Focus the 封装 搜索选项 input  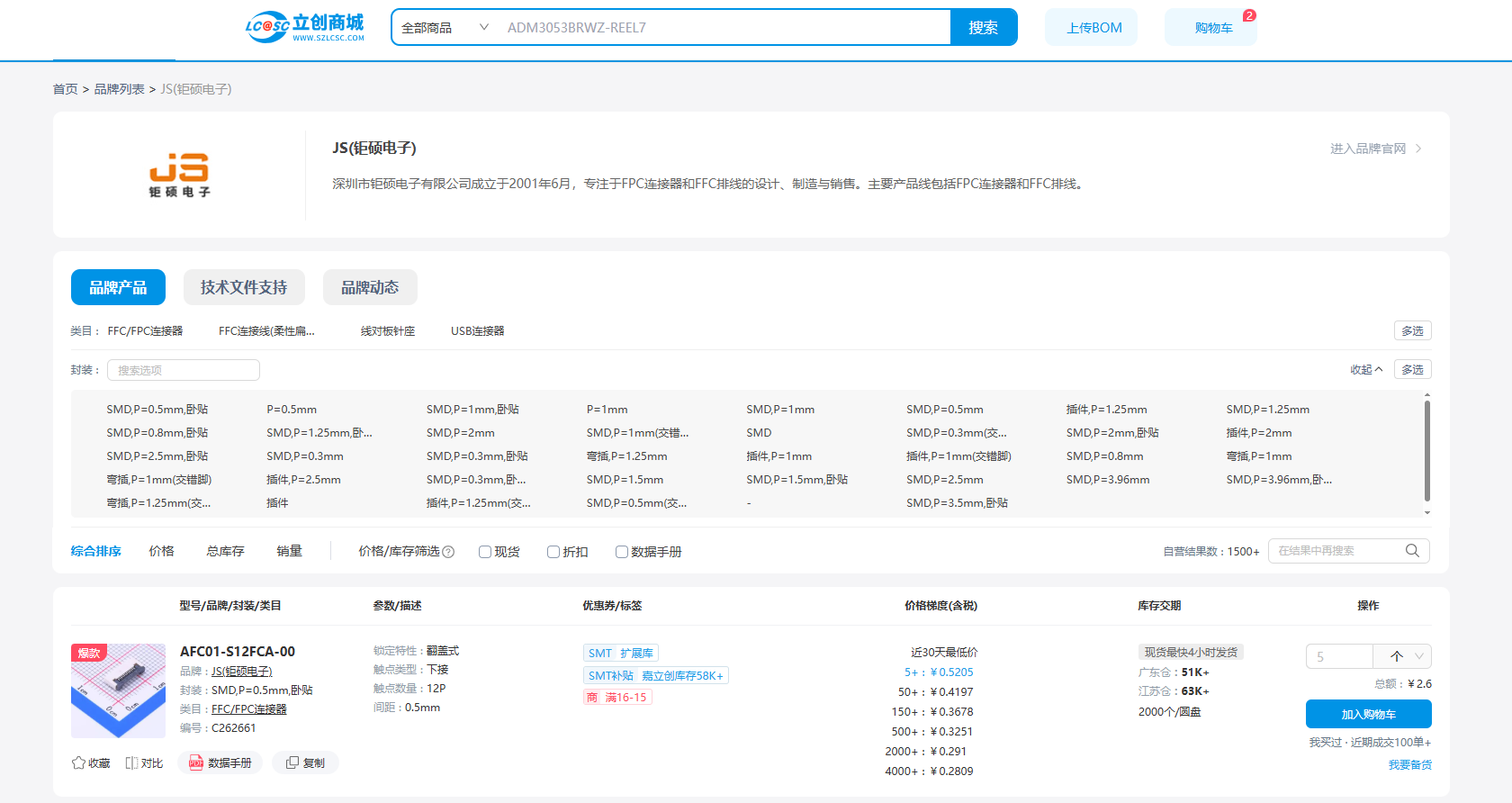184,370
